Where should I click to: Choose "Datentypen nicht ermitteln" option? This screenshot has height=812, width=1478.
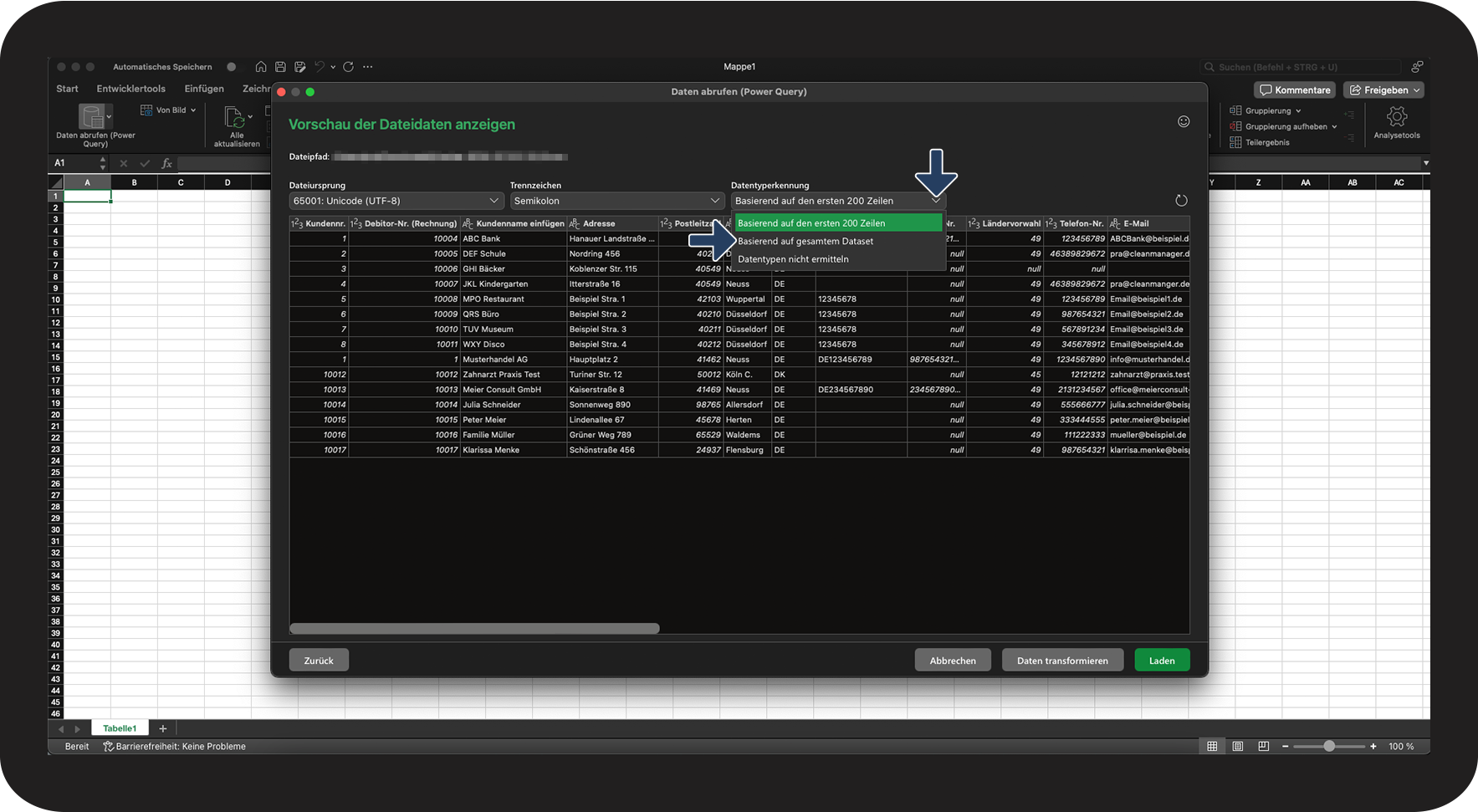(x=793, y=259)
